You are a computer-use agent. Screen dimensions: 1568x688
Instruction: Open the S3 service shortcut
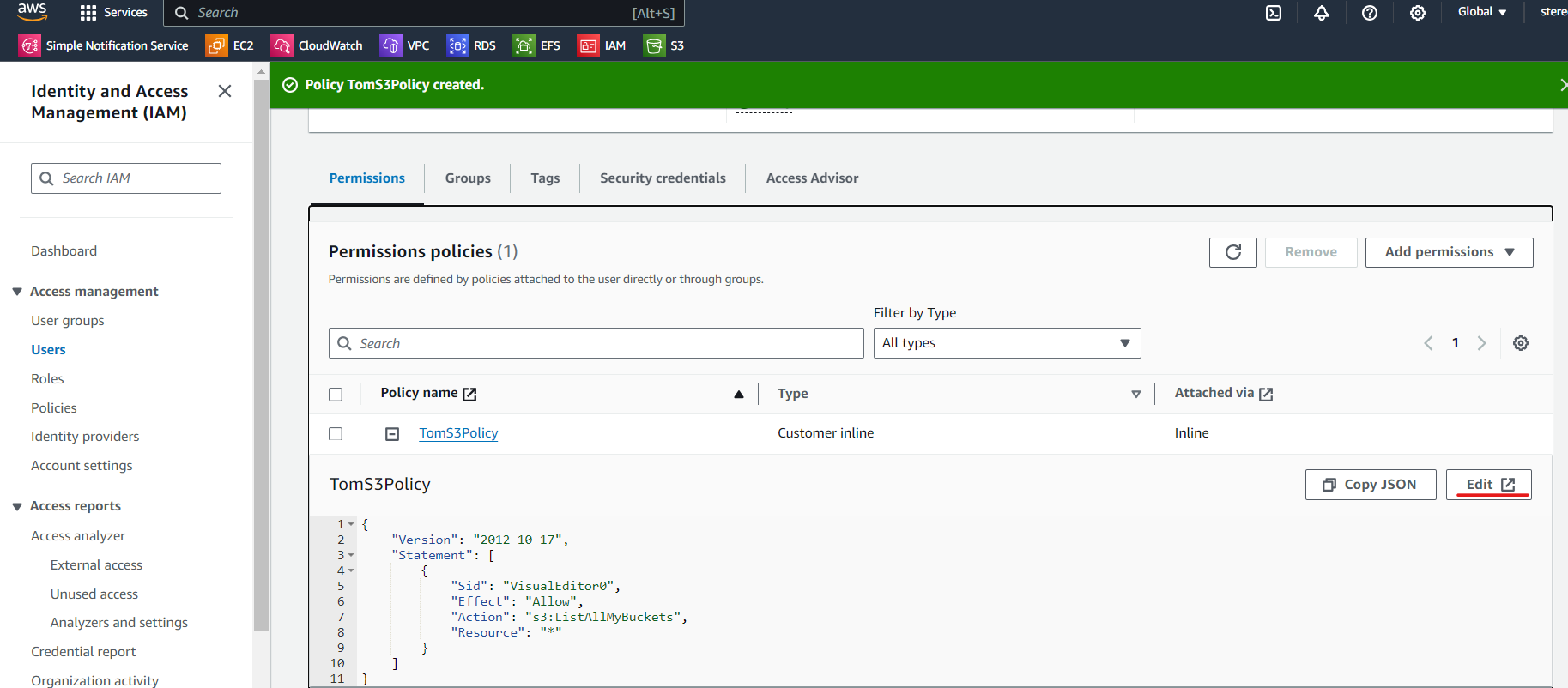(x=664, y=45)
